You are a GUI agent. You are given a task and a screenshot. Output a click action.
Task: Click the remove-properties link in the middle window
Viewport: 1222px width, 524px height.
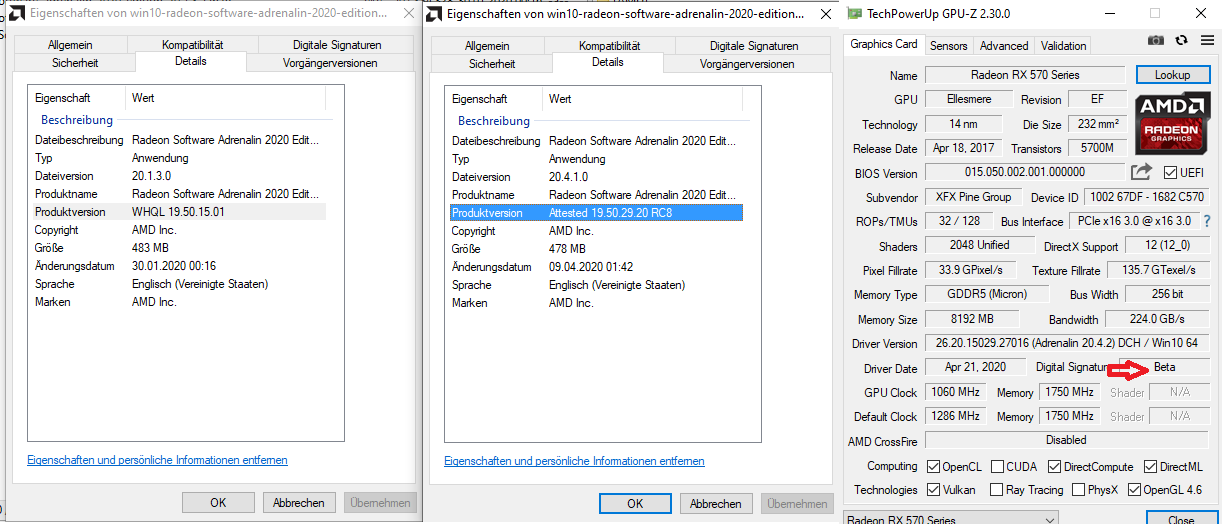tap(574, 461)
